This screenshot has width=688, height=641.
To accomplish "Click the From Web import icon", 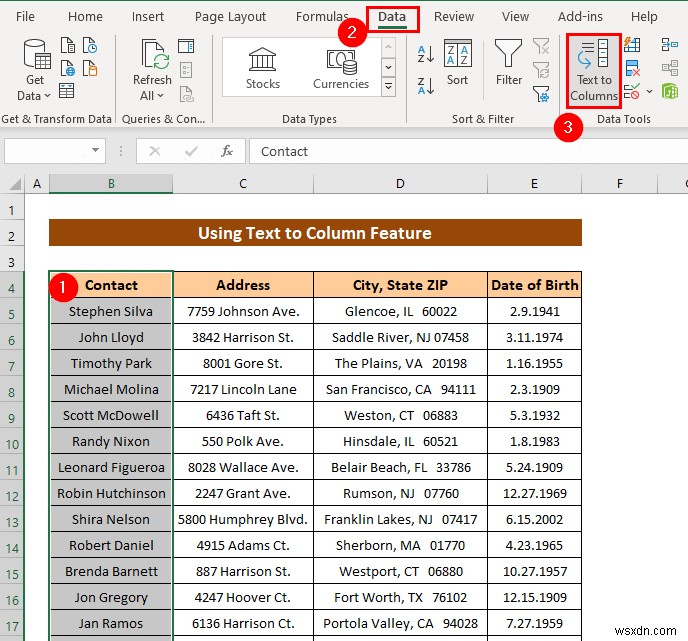I will tap(68, 68).
